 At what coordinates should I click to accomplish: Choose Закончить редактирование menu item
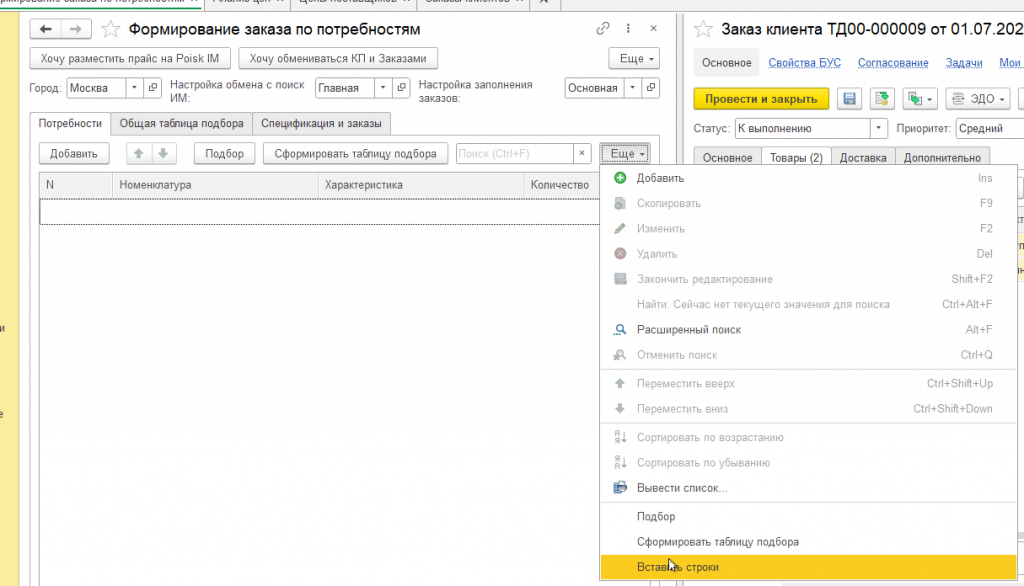coord(808,279)
